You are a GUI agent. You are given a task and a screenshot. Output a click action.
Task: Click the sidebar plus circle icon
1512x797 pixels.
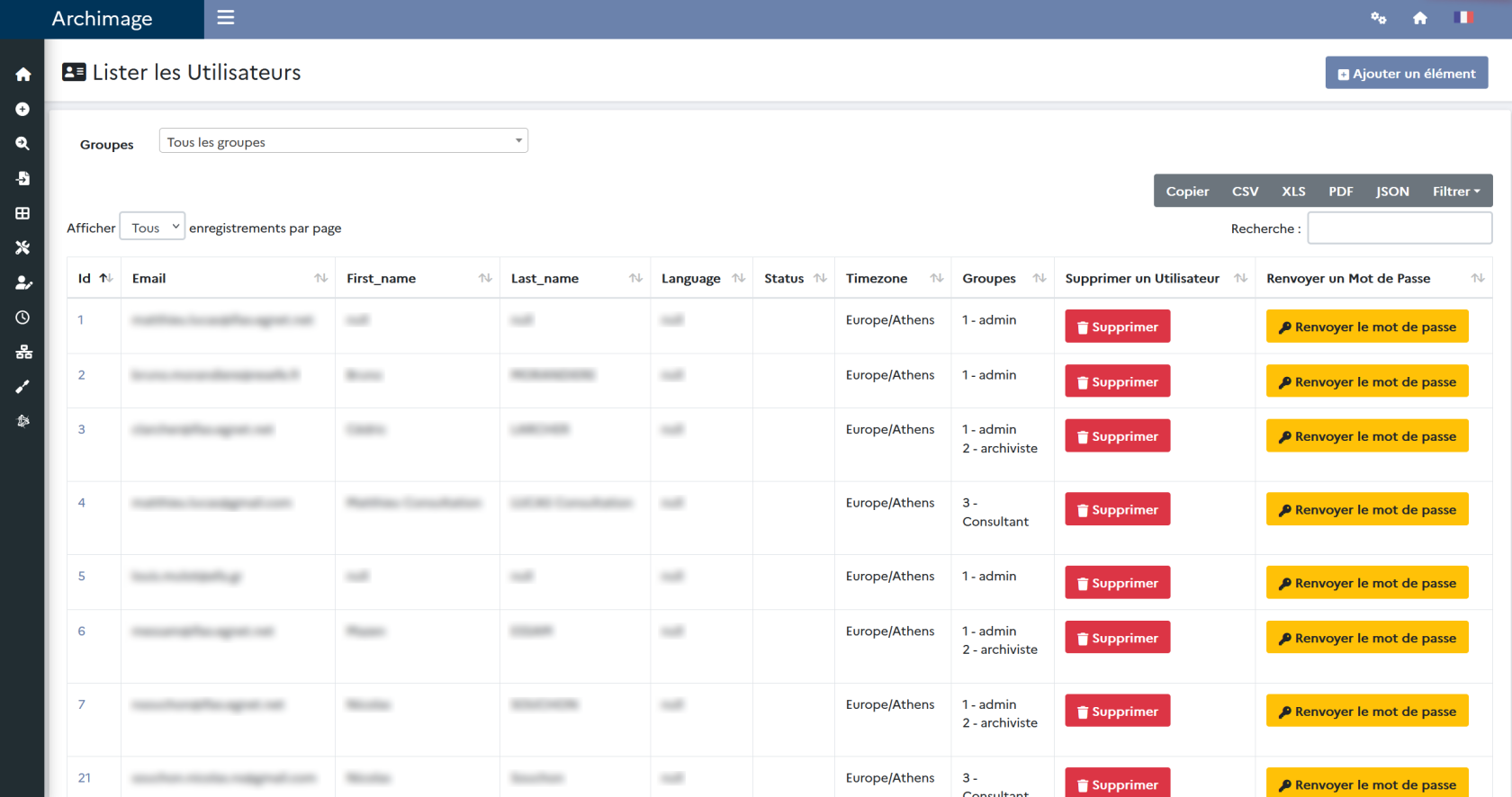coord(22,109)
